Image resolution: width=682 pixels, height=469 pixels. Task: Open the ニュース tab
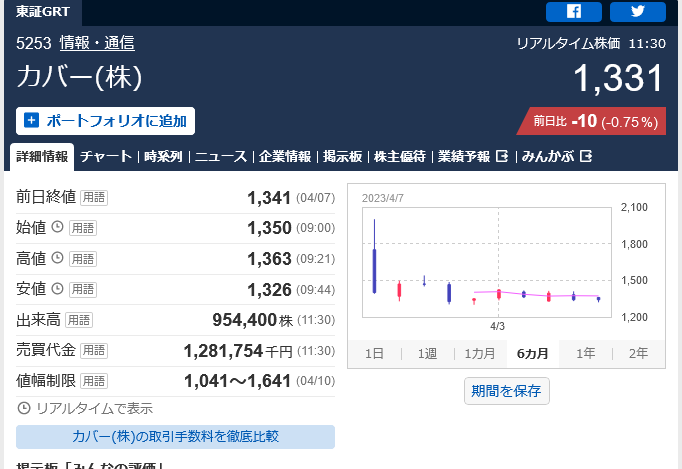point(221,156)
